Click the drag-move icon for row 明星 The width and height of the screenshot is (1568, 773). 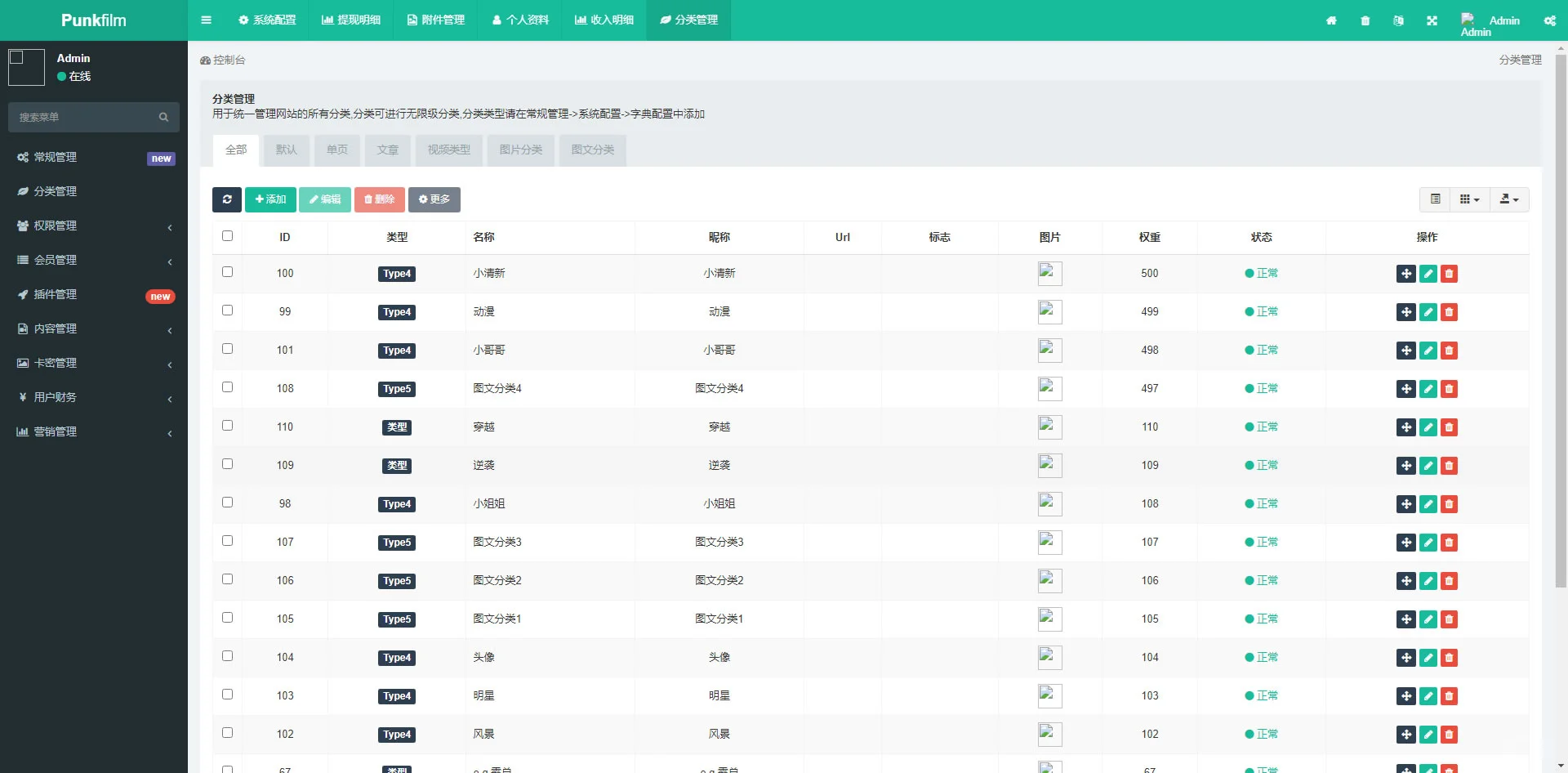[1406, 696]
